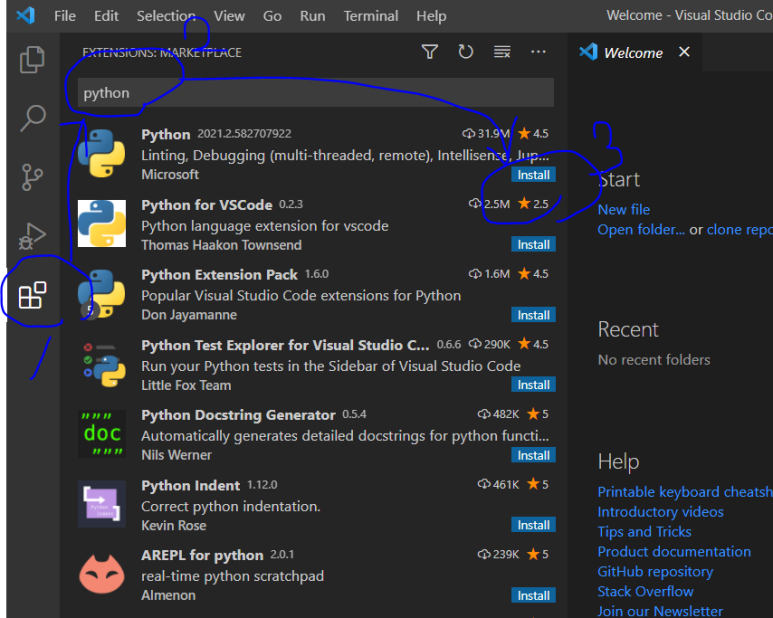This screenshot has width=773, height=618.
Task: Open the Help menu
Action: click(x=431, y=16)
